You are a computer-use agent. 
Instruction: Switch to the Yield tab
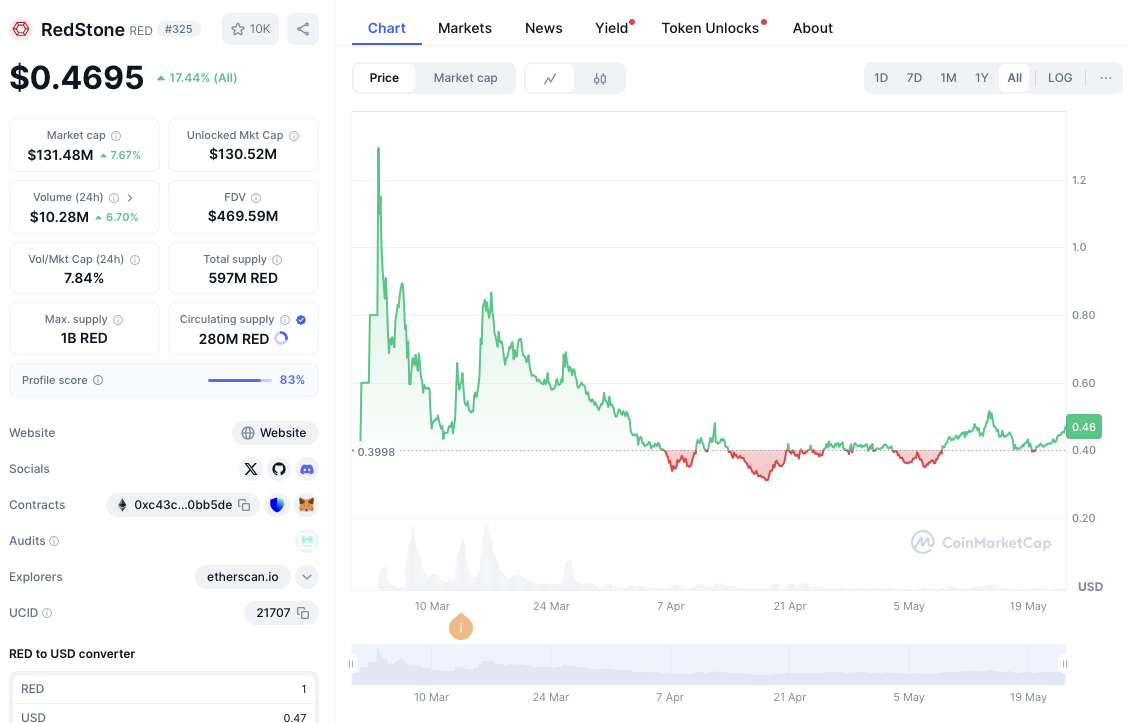(x=612, y=28)
